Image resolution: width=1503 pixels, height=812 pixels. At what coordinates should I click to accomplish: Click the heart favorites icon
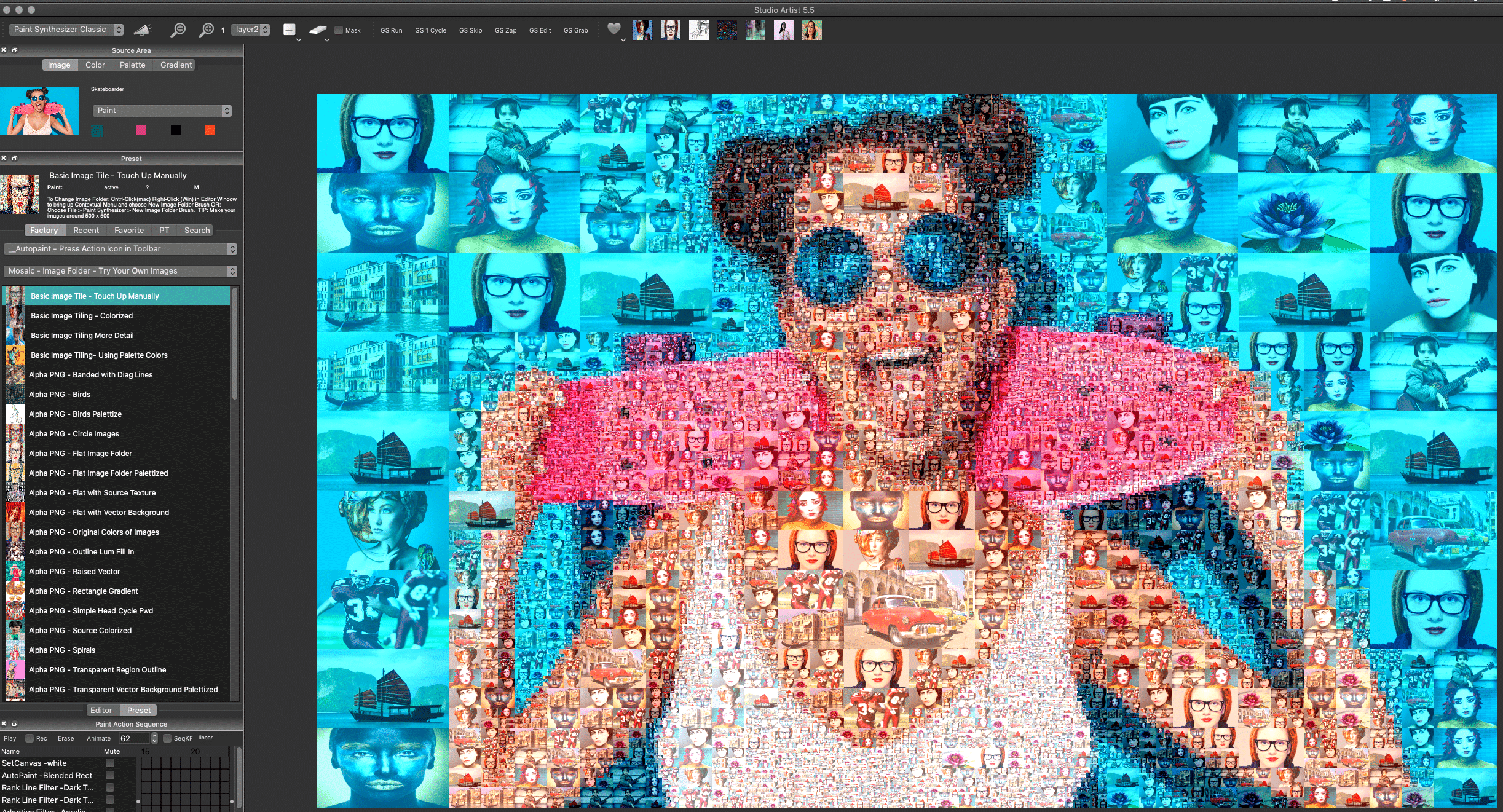[x=614, y=29]
